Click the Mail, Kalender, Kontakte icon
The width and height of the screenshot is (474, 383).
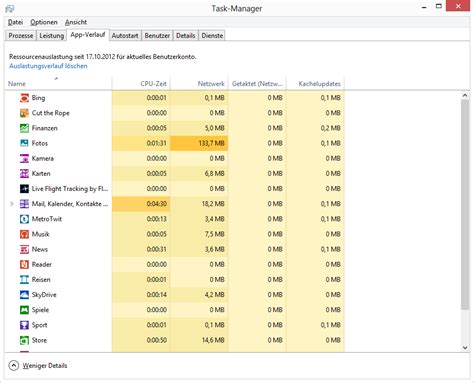coord(24,204)
